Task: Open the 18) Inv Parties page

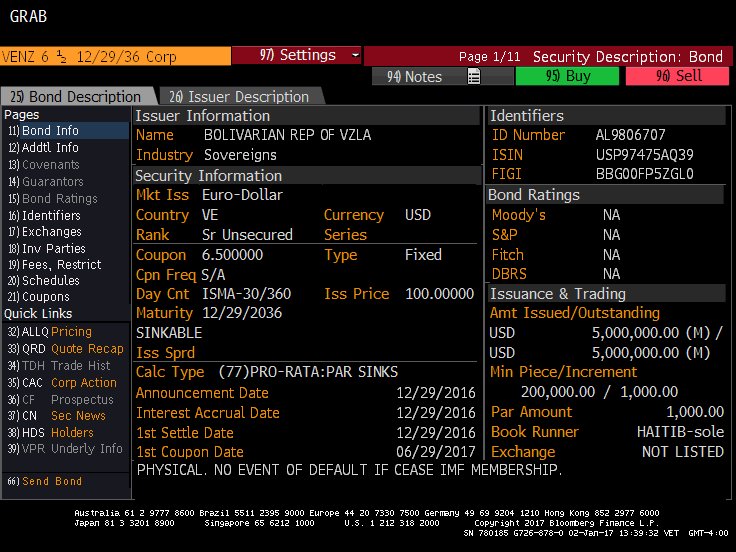Action: click(46, 248)
